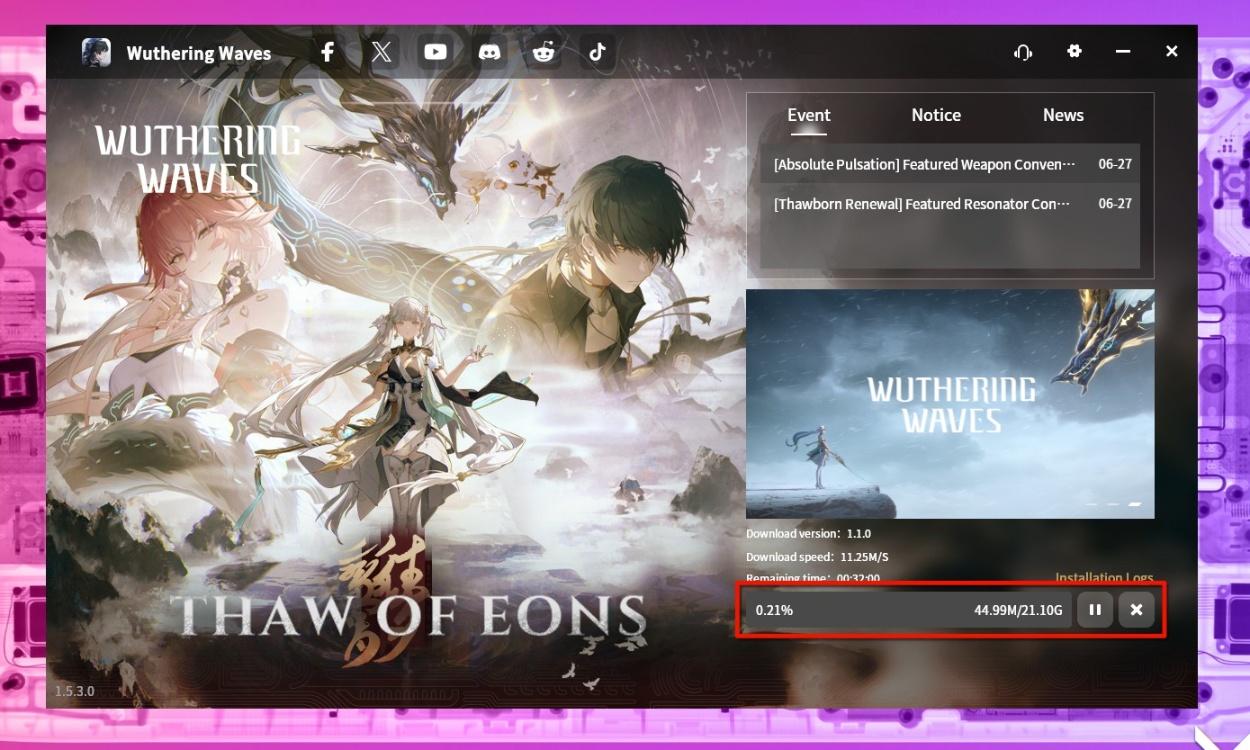Click the 0.21% progress percentage
Image resolution: width=1250 pixels, height=750 pixels.
(774, 610)
